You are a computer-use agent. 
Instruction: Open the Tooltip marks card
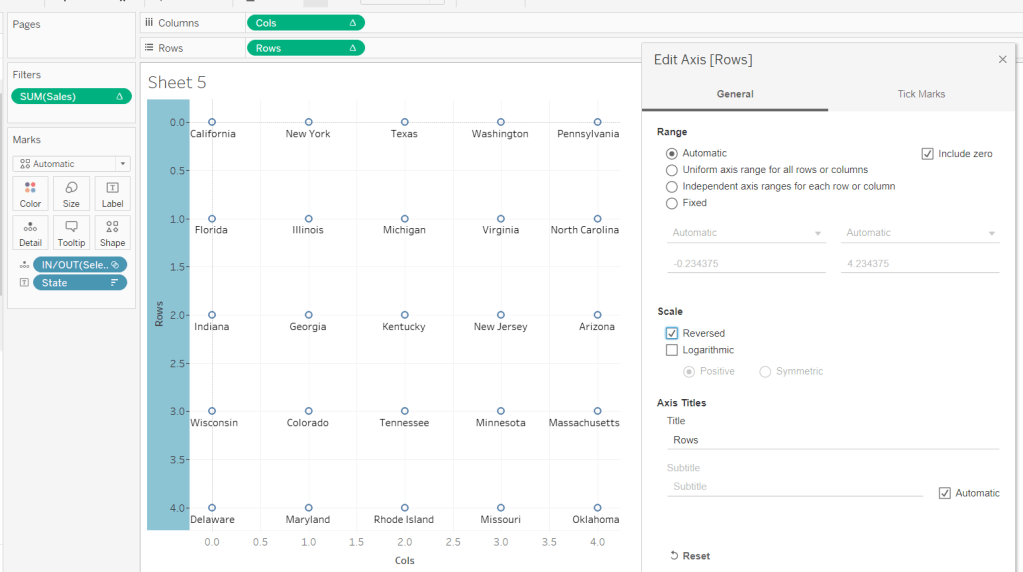coord(71,233)
